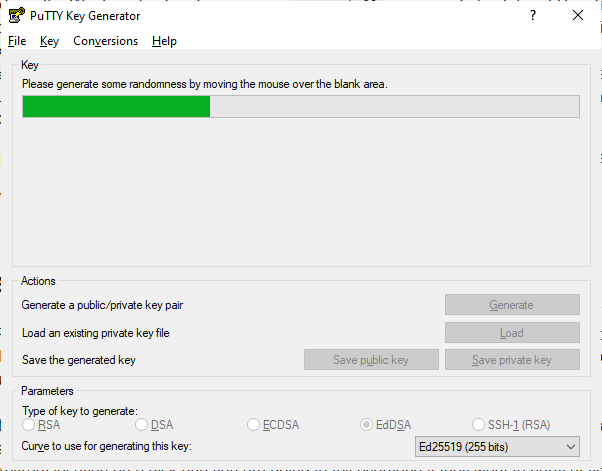Open the Conversions menu
This screenshot has width=602, height=471.
coord(105,41)
